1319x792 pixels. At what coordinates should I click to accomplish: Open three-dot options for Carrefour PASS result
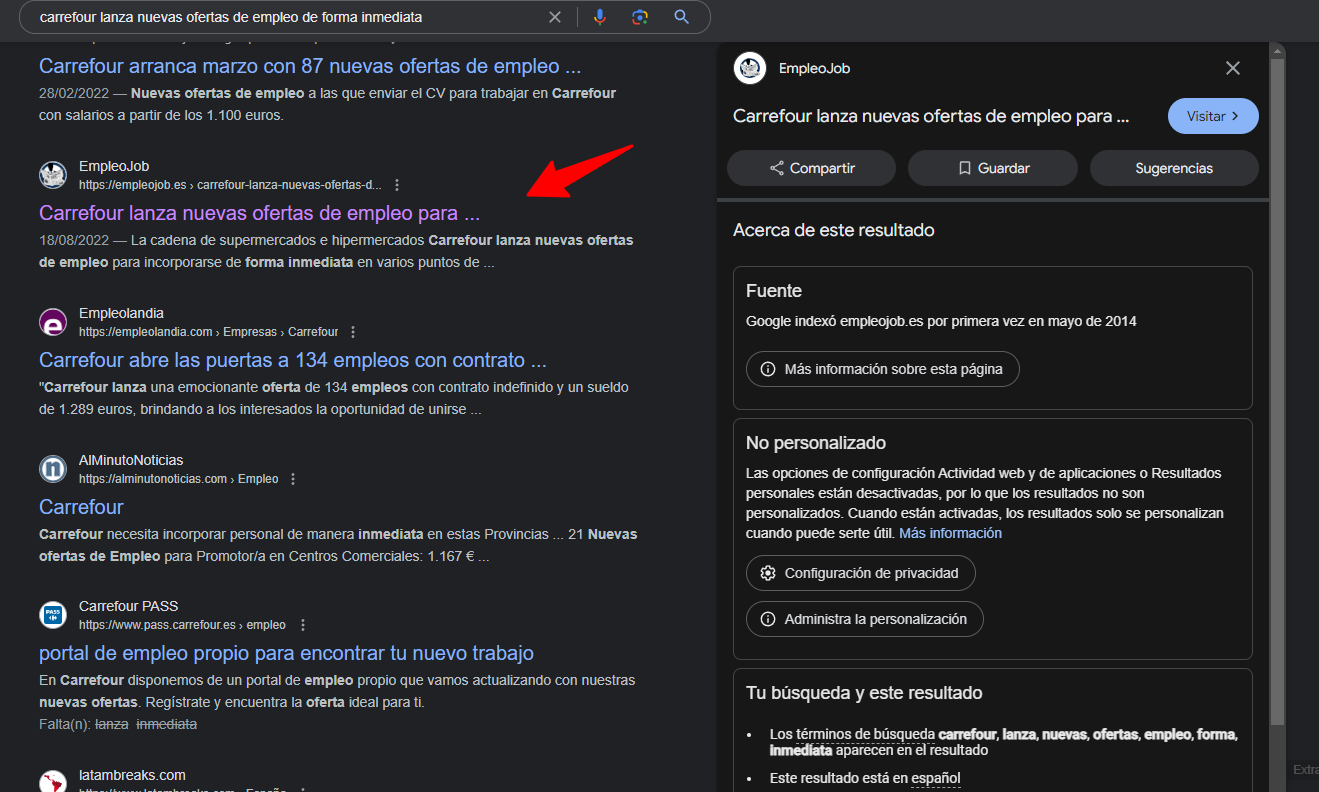click(x=303, y=625)
